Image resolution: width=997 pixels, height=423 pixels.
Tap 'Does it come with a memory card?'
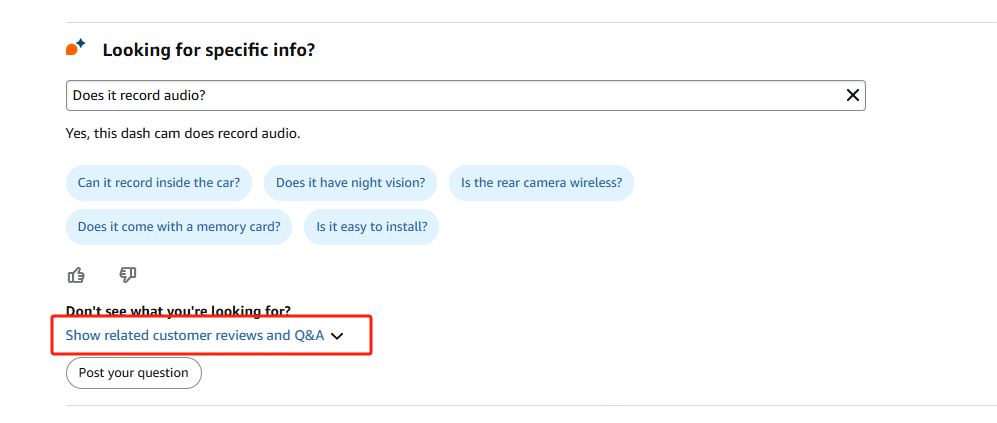click(179, 227)
